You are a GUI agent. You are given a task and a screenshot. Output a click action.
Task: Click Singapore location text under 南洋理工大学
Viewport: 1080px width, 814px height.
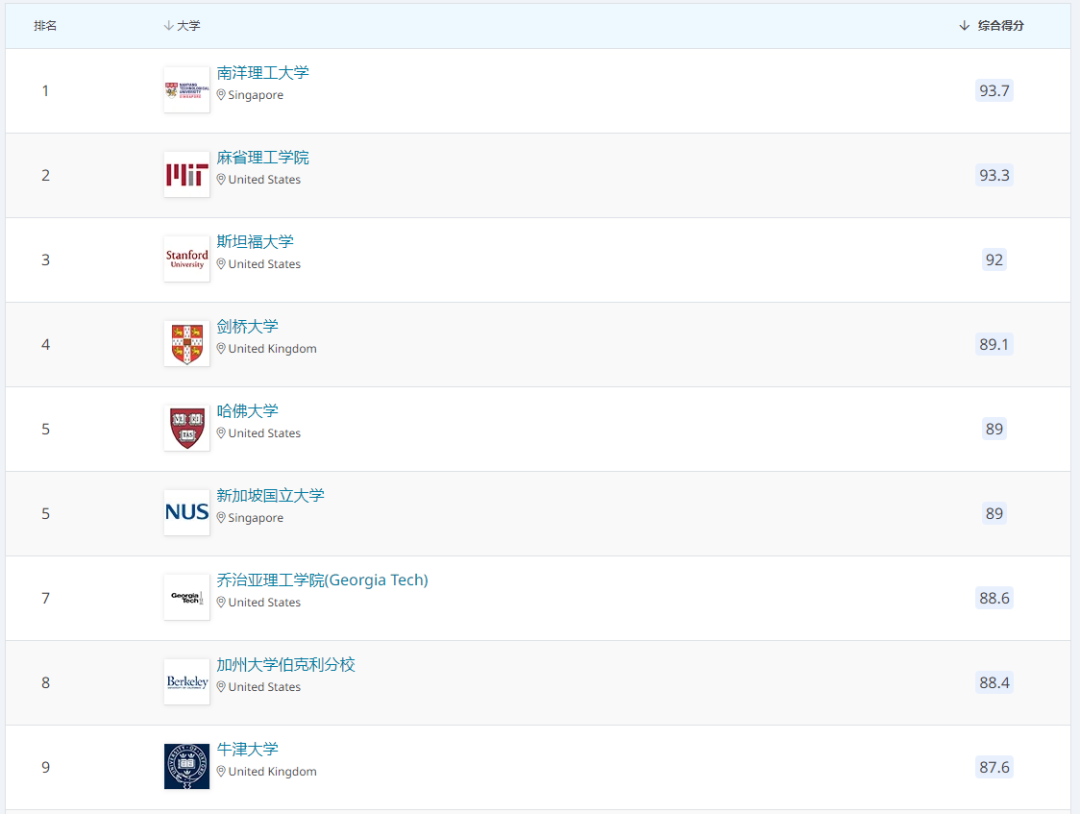pos(256,95)
